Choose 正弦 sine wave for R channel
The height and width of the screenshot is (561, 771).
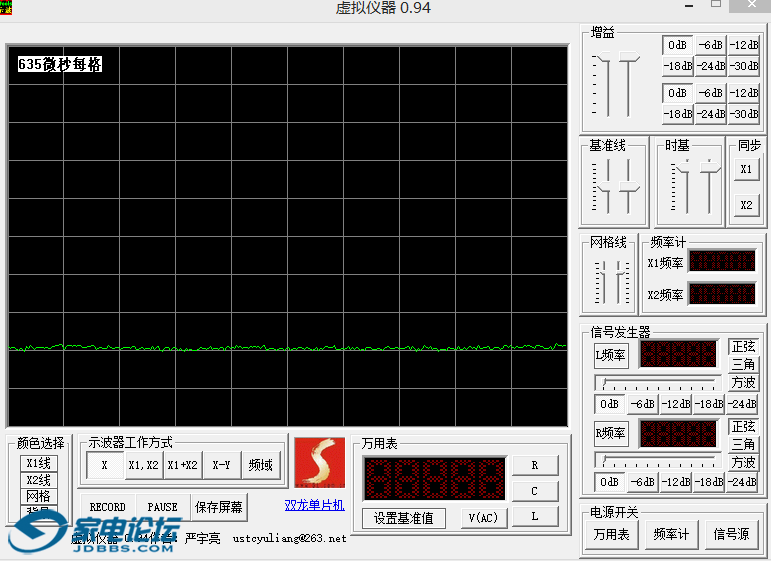743,426
